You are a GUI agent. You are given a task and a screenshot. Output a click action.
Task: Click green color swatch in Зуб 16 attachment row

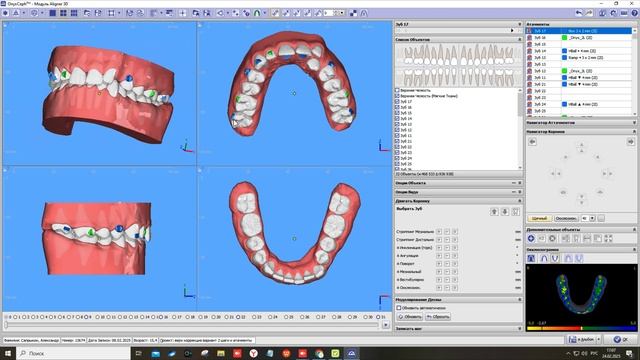point(564,38)
